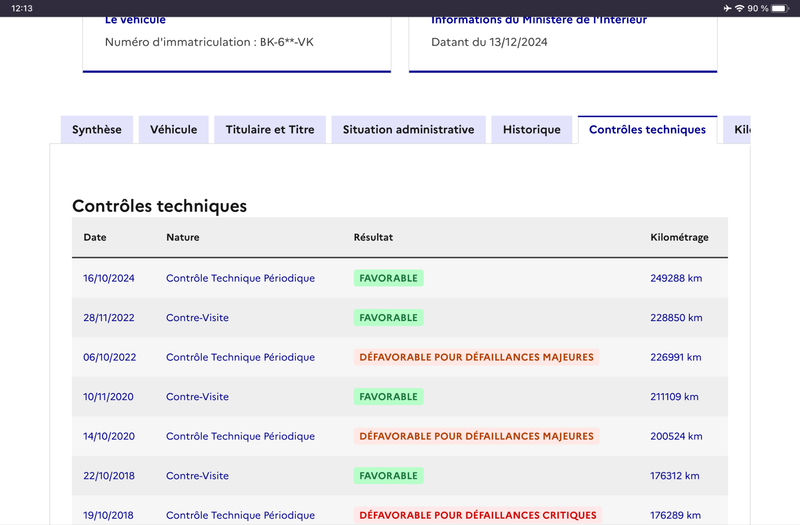Image resolution: width=800 pixels, height=525 pixels.
Task: Select Contre-Visite in the 28/11/2022 row
Action: coord(197,317)
